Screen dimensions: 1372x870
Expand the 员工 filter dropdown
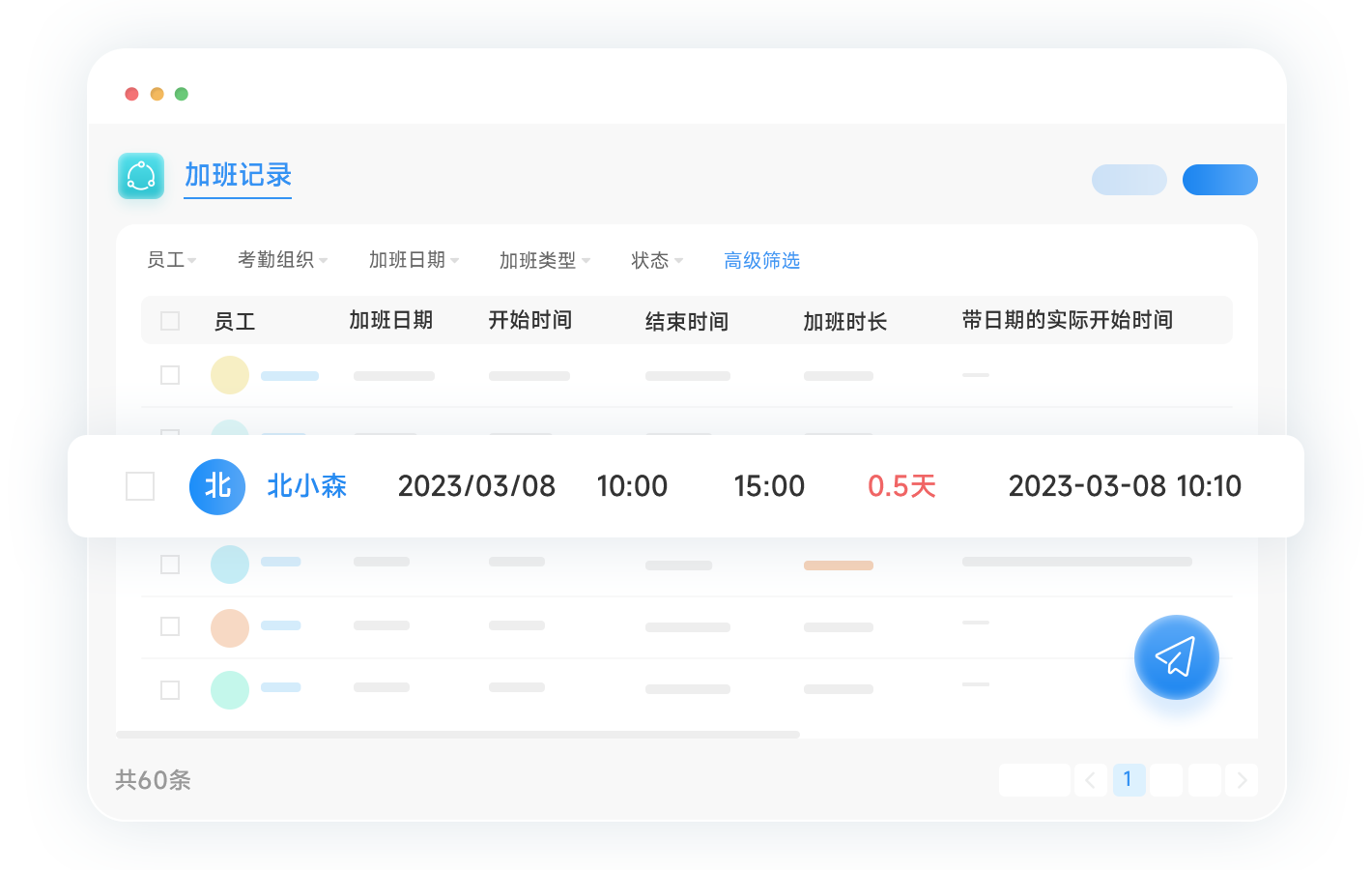[x=171, y=260]
